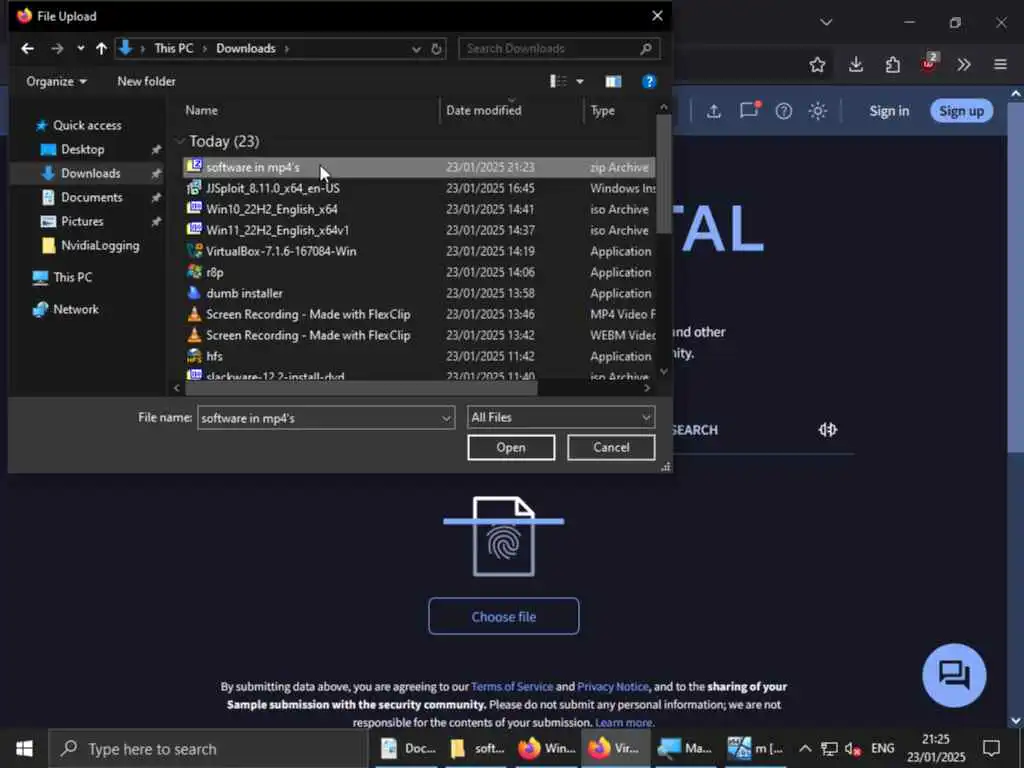The height and width of the screenshot is (768, 1024).
Task: Click the Forward arrow in File Upload dialog
Action: (x=57, y=48)
